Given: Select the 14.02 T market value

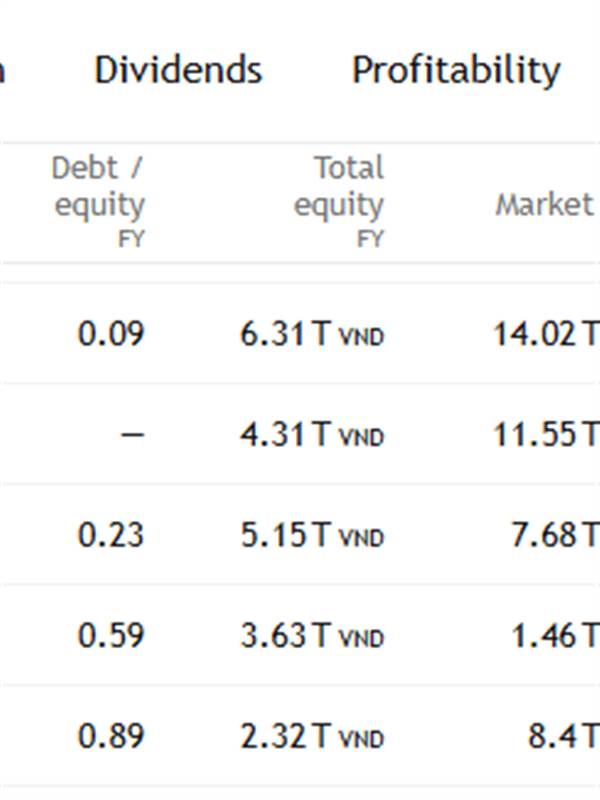Looking at the screenshot, I should tap(546, 334).
